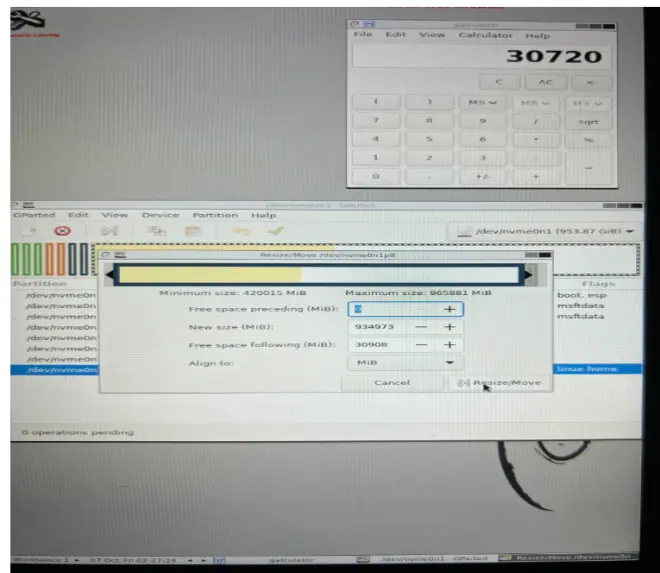660x573 pixels.
Task: Click the right arrow handle of the resize bar
Action: coord(530,275)
